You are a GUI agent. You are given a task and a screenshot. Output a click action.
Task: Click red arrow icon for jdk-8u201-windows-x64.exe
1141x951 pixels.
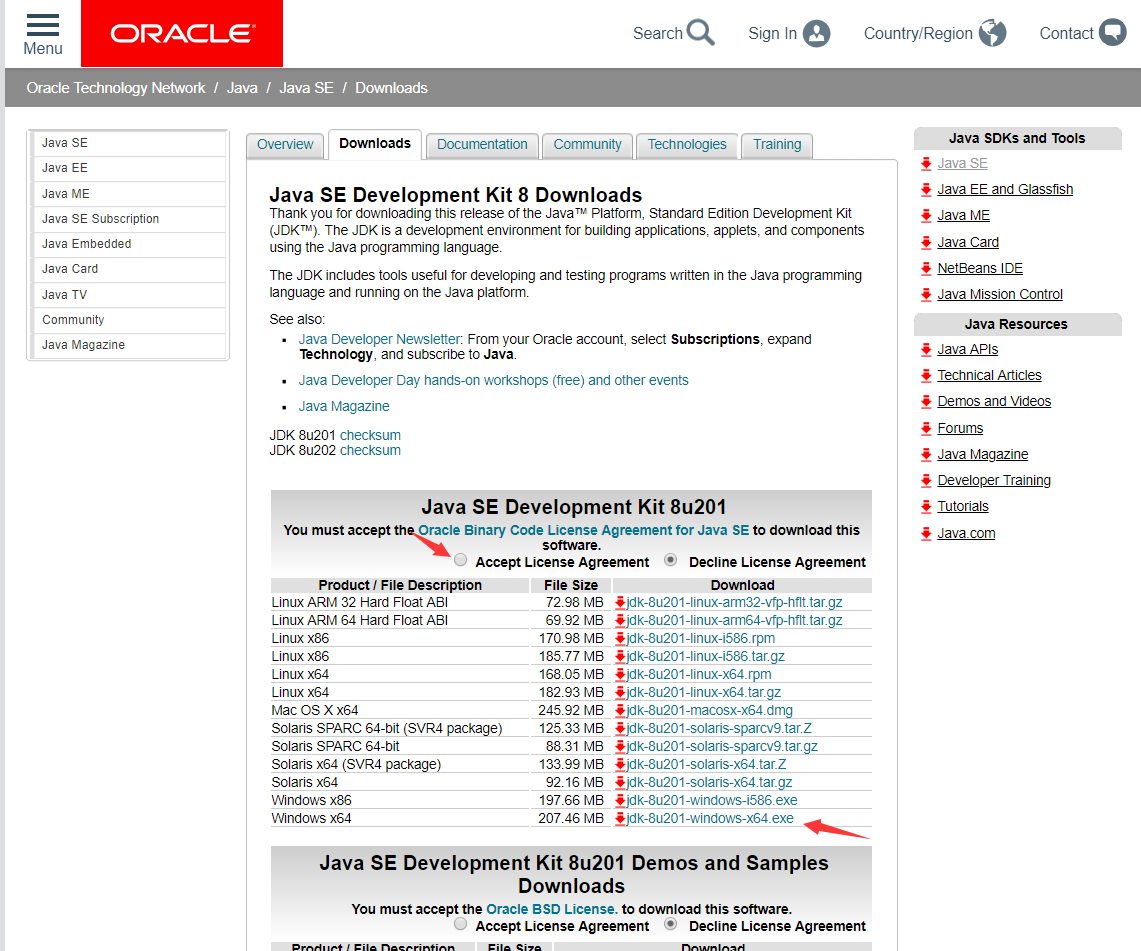pos(620,819)
